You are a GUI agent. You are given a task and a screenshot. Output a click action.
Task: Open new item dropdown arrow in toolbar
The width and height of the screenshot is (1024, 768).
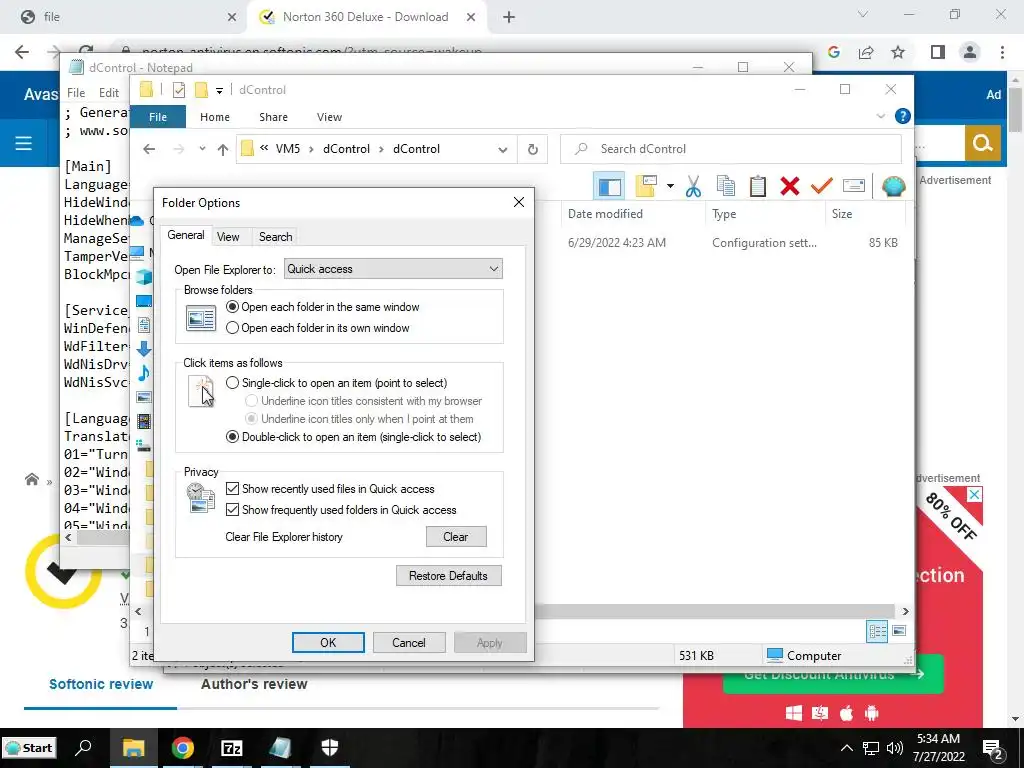click(670, 187)
